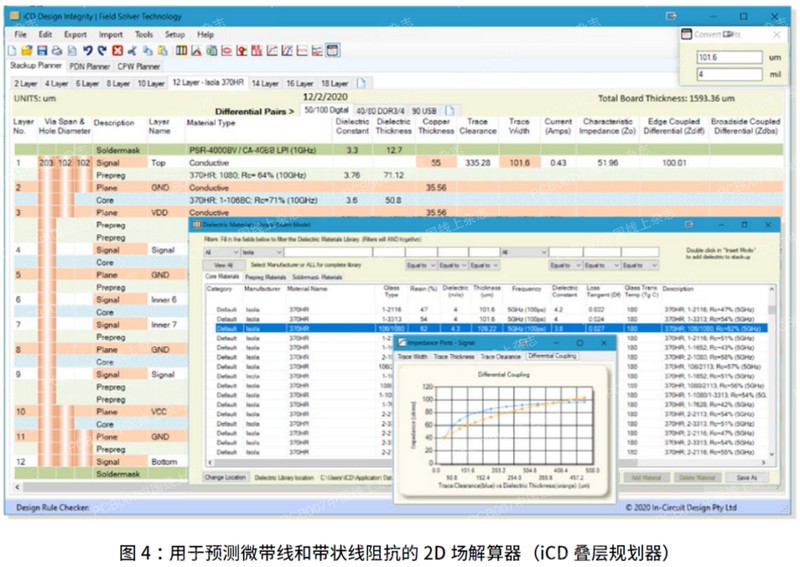This screenshot has width=800, height=567.
Task: Click the red bar chart toolbar icon
Action: point(257,51)
